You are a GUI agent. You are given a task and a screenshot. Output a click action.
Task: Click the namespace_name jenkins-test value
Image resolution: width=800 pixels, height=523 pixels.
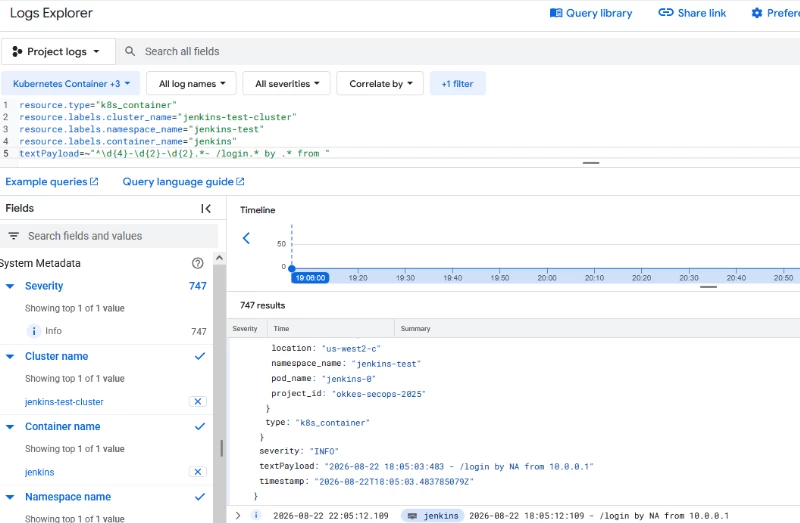(x=387, y=364)
